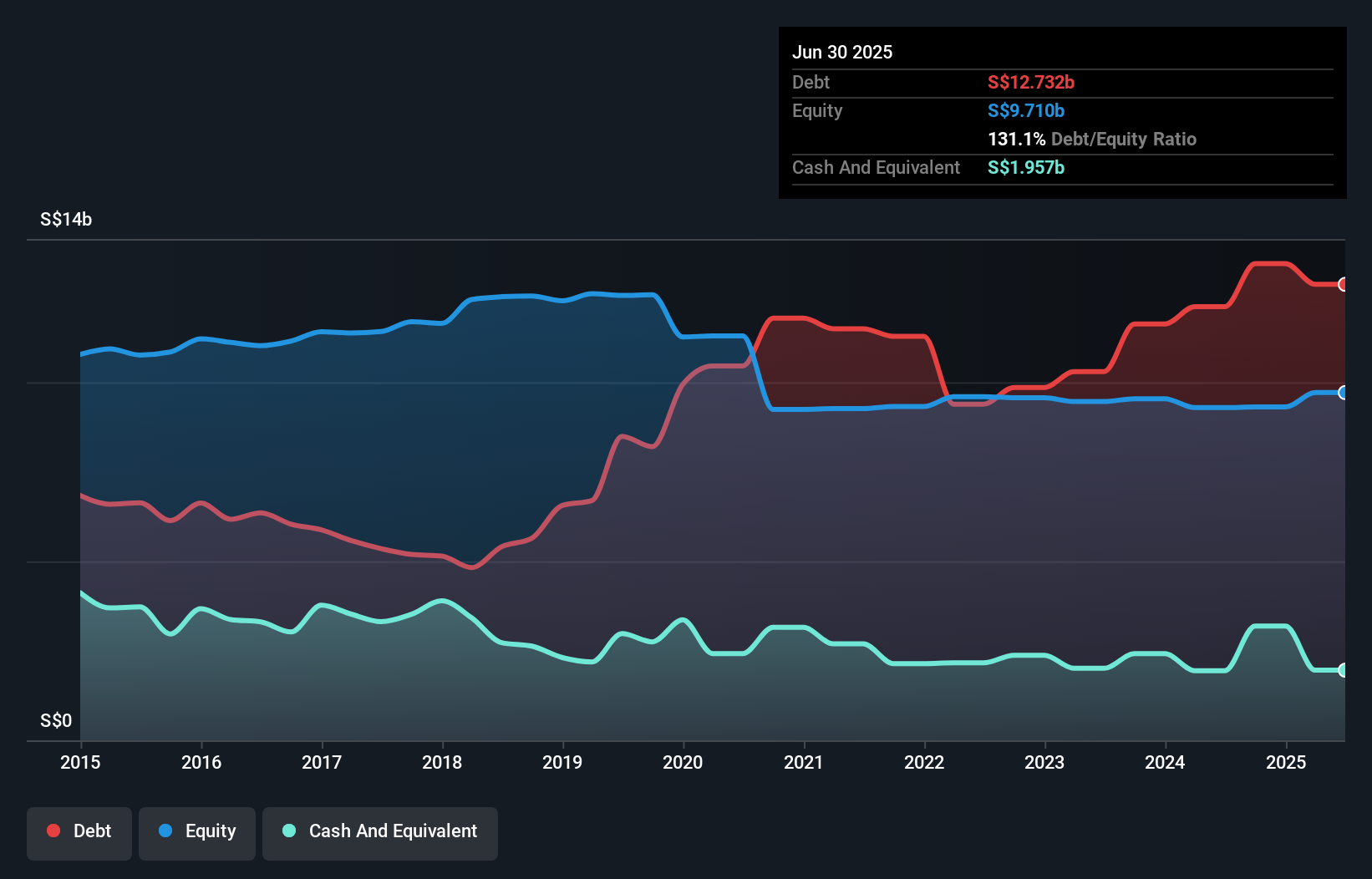Screen dimensions: 1372x879
Task: Select the Debt endpoint marker on the chart
Action: click(x=1343, y=284)
